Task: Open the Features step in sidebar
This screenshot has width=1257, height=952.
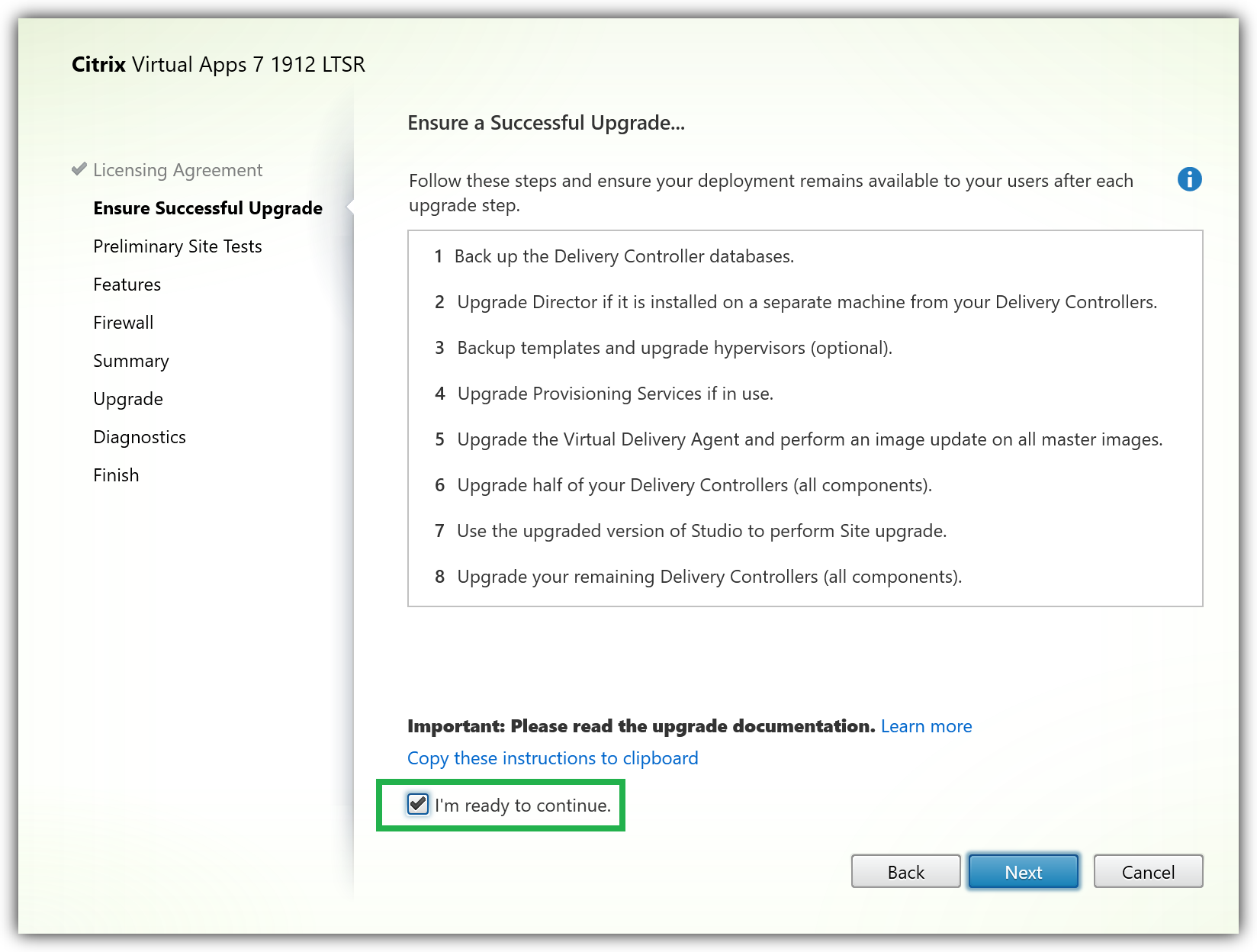Action: click(127, 285)
